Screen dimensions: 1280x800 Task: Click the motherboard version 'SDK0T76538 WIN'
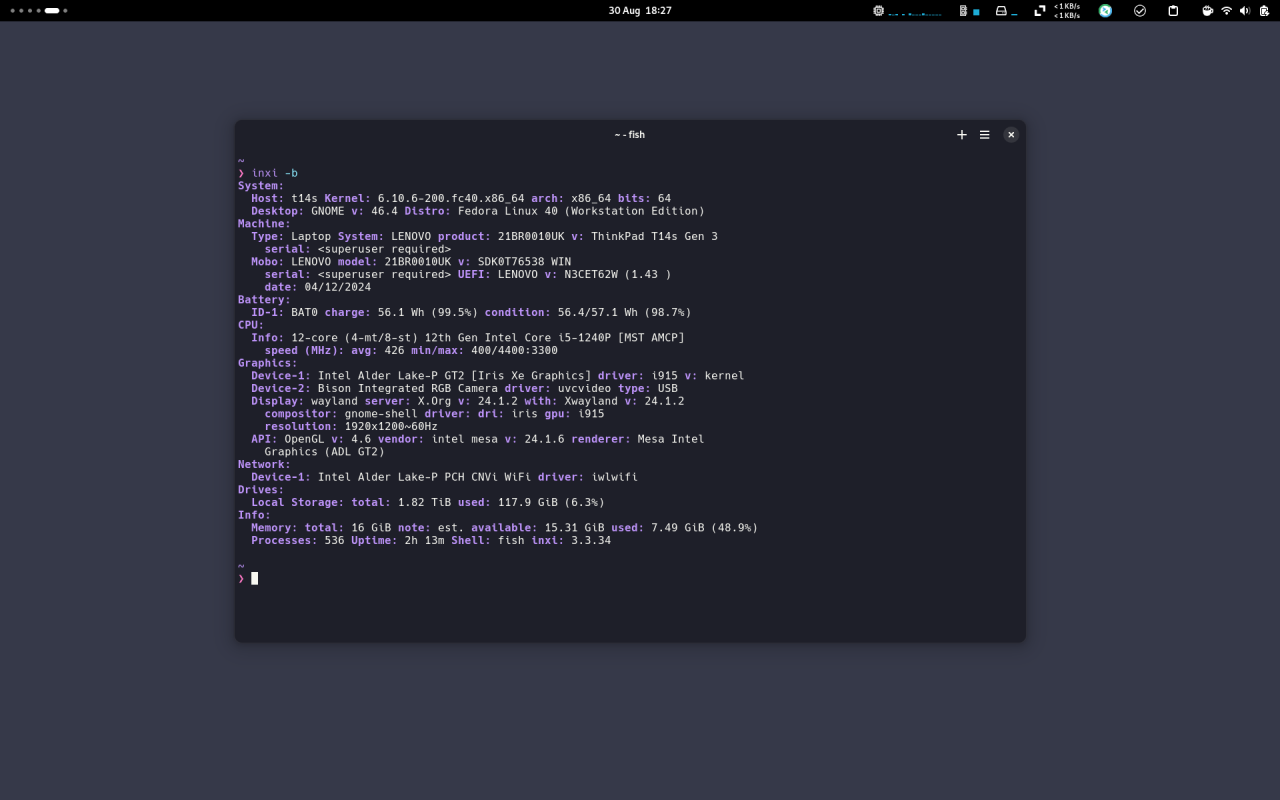(524, 262)
